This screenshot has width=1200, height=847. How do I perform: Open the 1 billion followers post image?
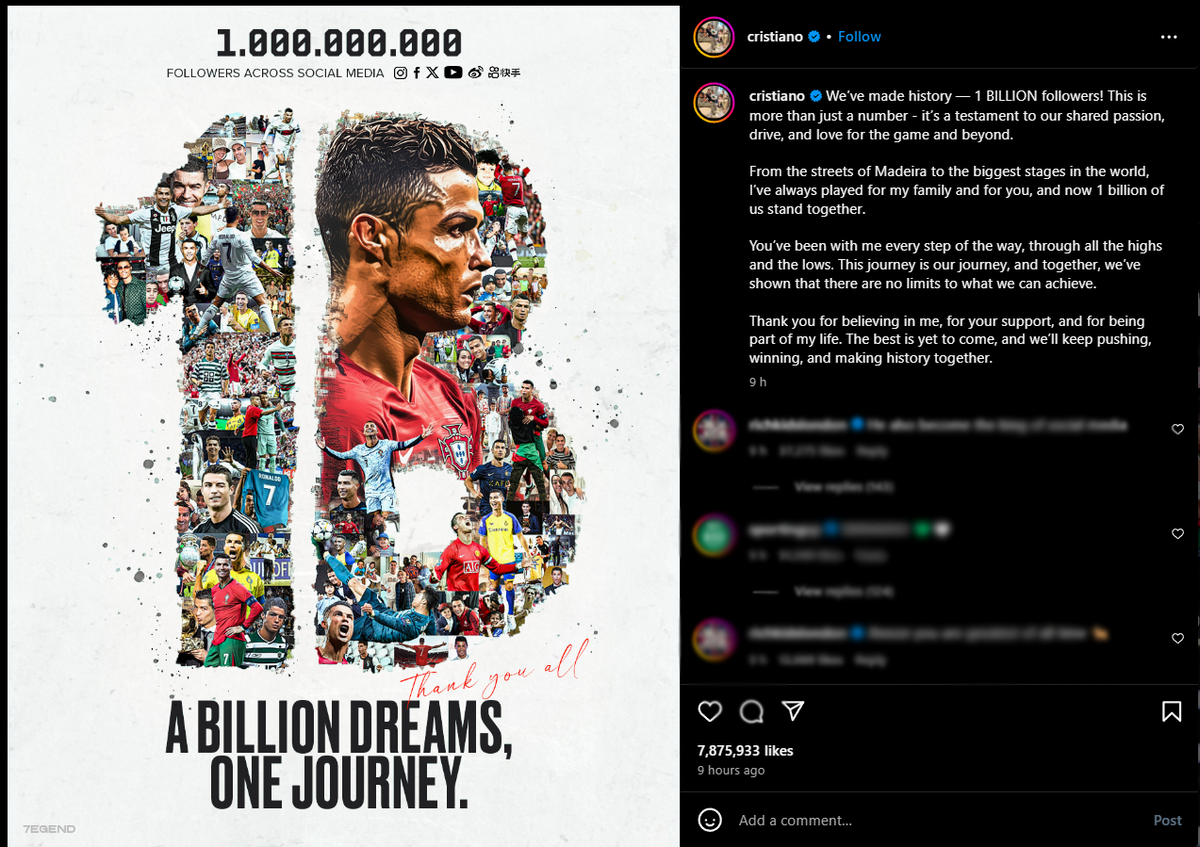343,423
